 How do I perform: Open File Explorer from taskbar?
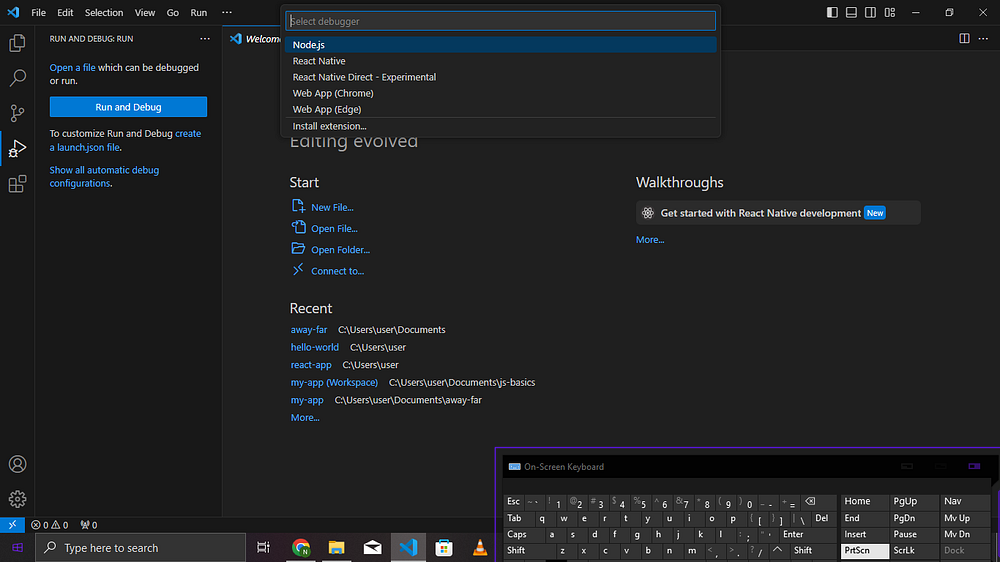(337, 547)
